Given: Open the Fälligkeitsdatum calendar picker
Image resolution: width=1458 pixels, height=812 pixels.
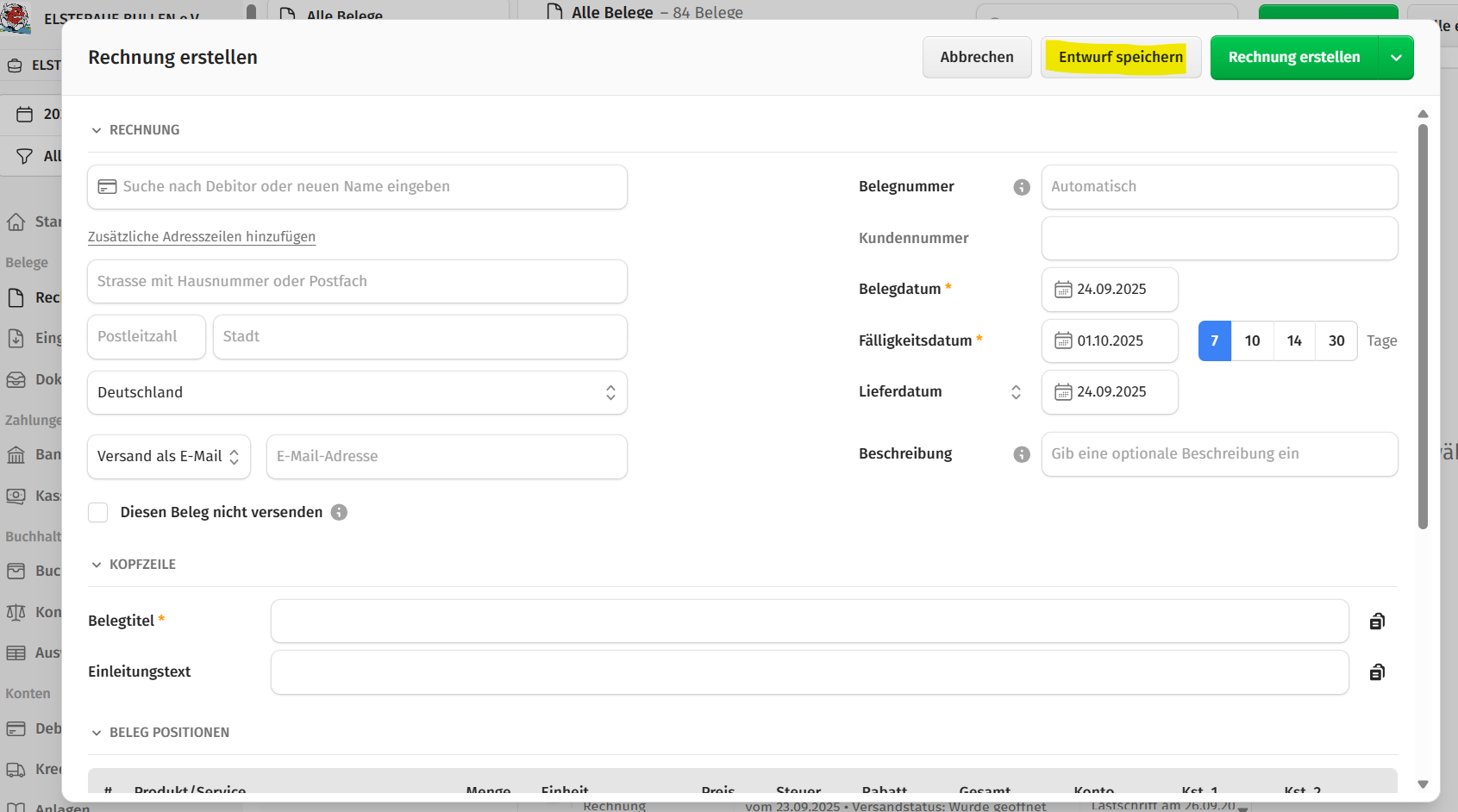Looking at the screenshot, I should [x=1063, y=341].
